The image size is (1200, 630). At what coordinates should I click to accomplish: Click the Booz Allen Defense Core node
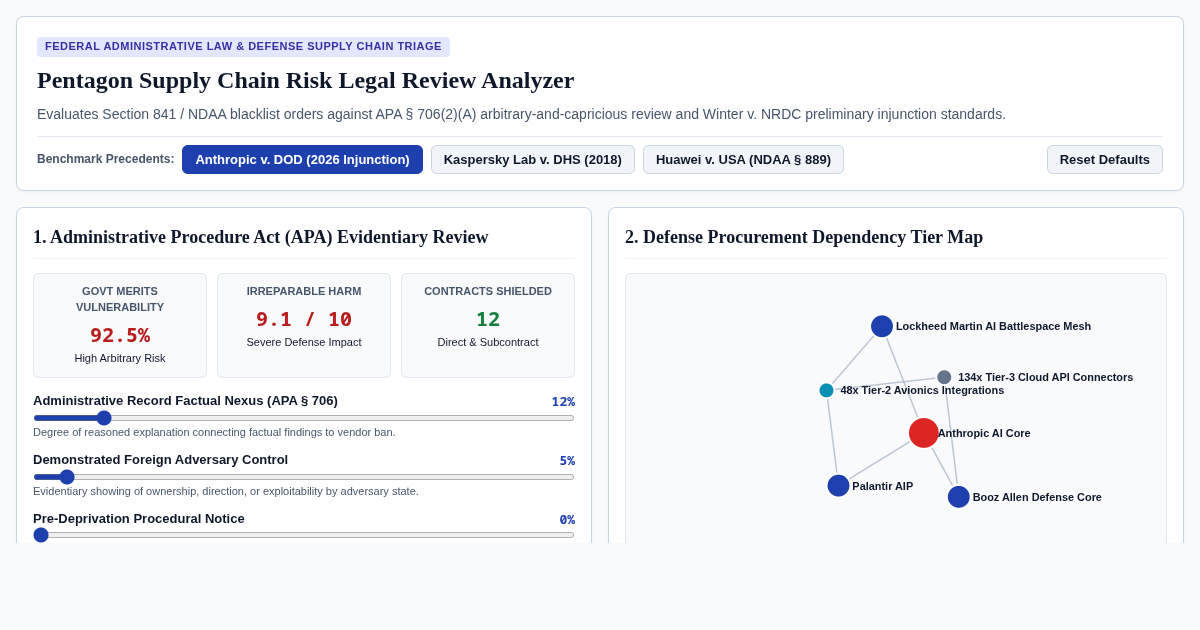coord(959,497)
